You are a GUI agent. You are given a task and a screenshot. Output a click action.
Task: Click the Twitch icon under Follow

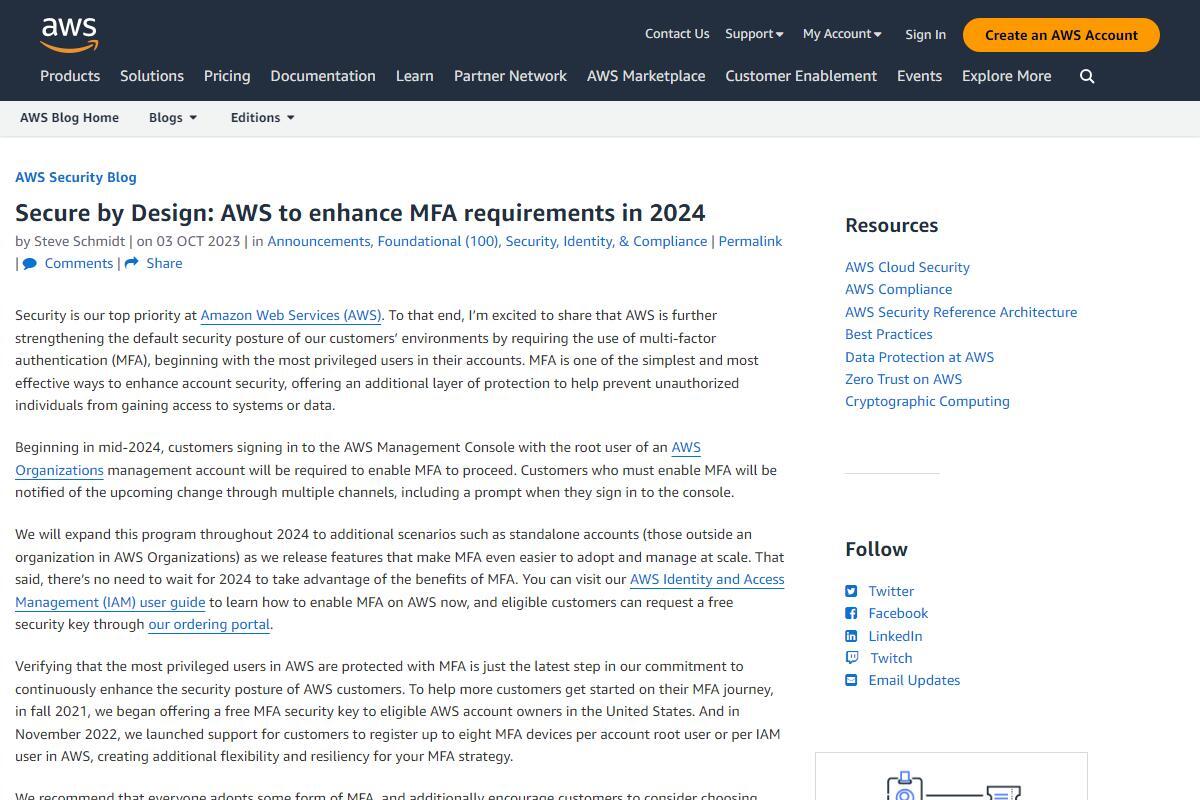click(x=852, y=658)
